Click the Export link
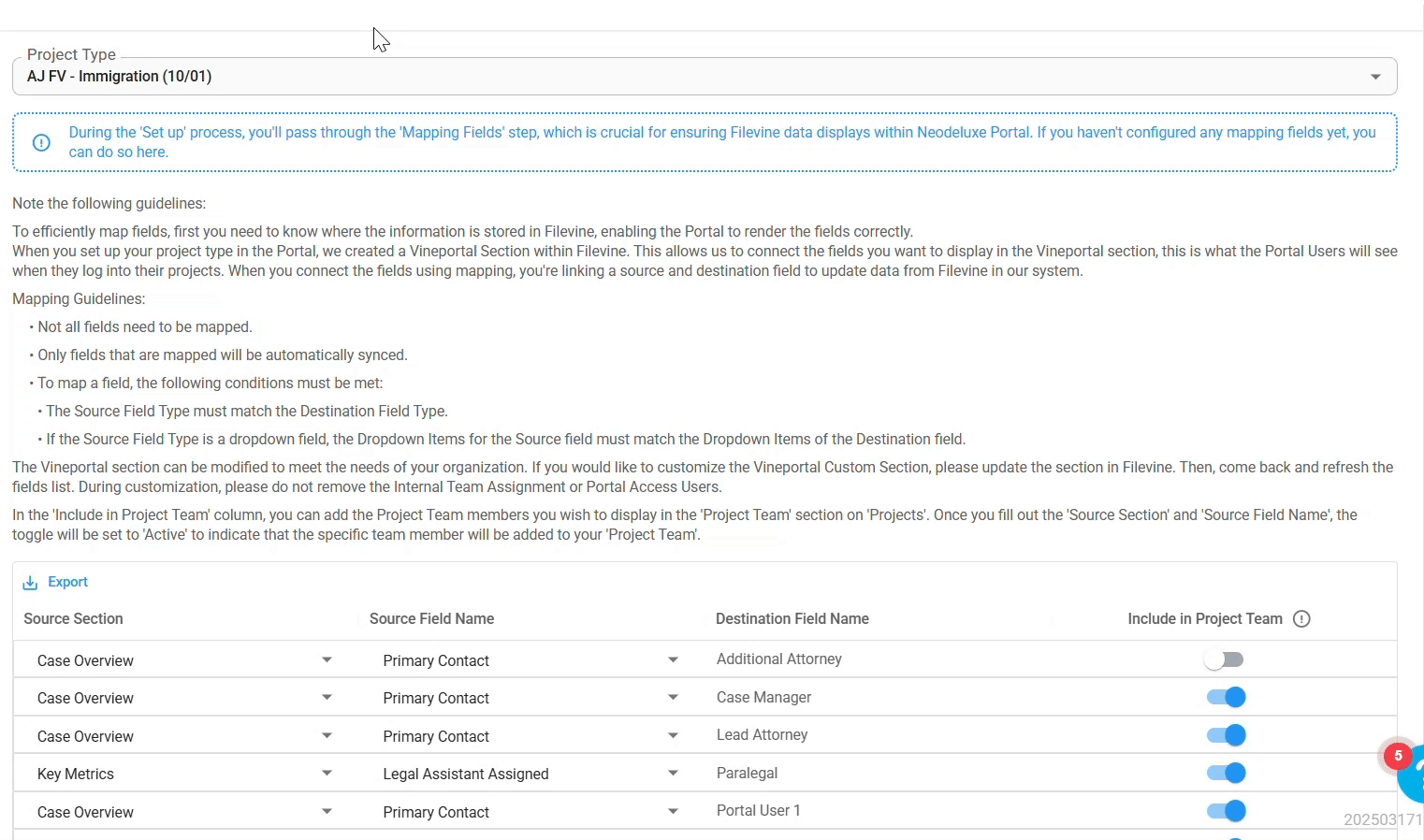This screenshot has width=1424, height=840. (x=67, y=582)
